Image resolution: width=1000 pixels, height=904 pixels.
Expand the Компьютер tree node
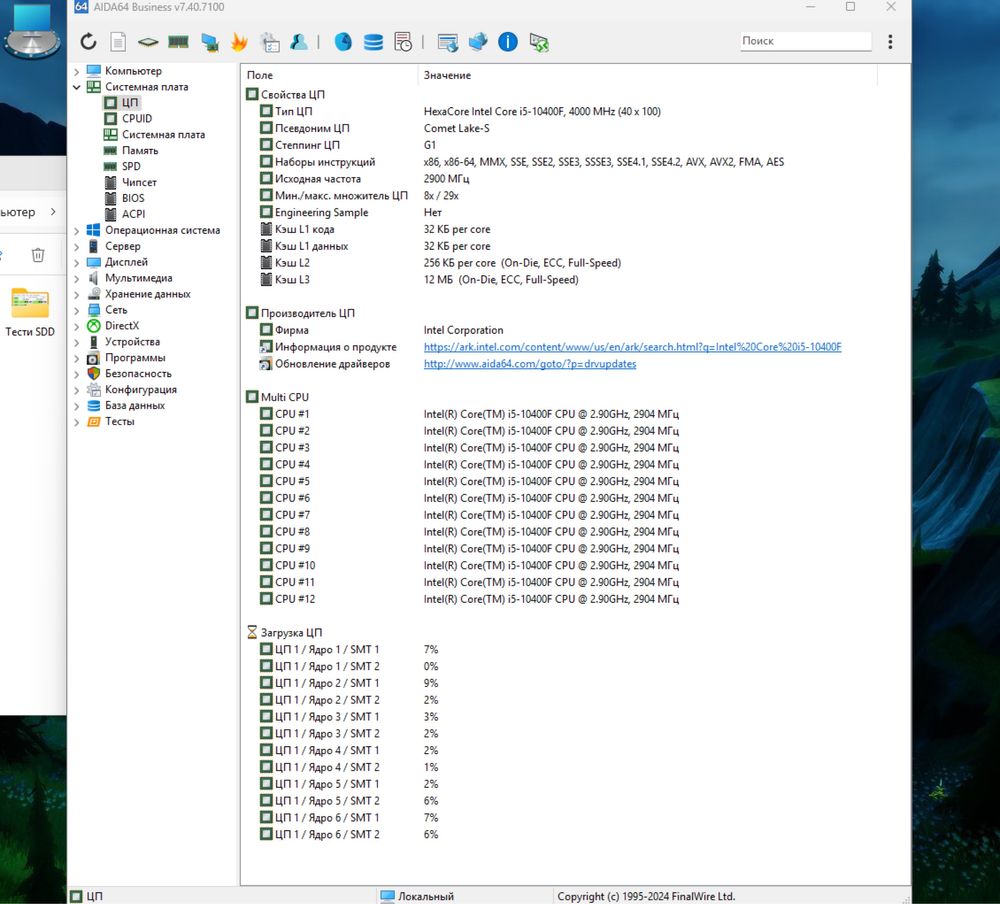click(x=77, y=71)
